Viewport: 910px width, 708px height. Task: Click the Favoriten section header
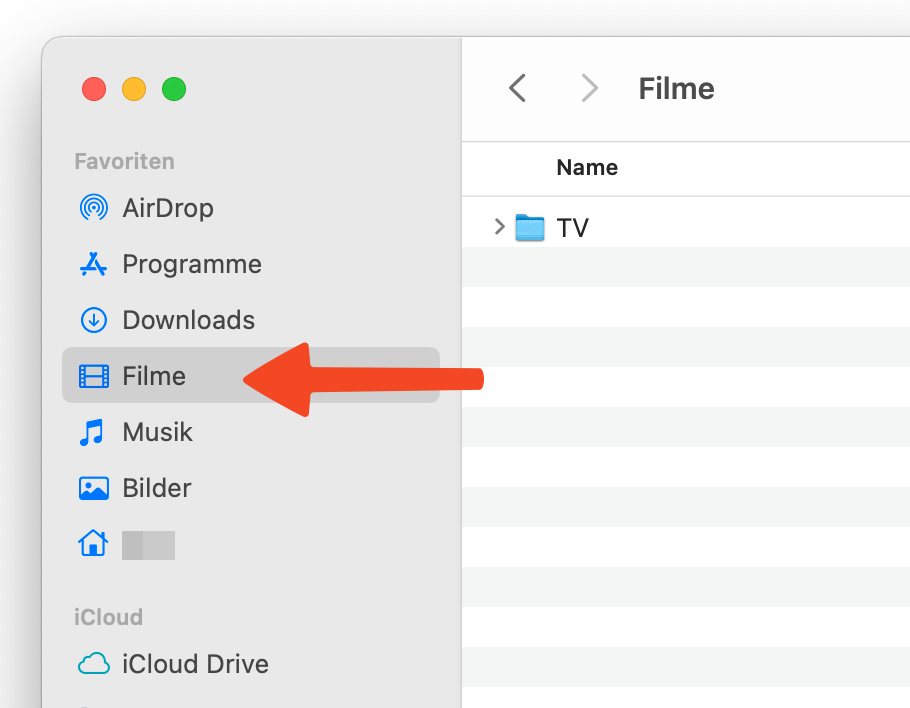pos(124,161)
